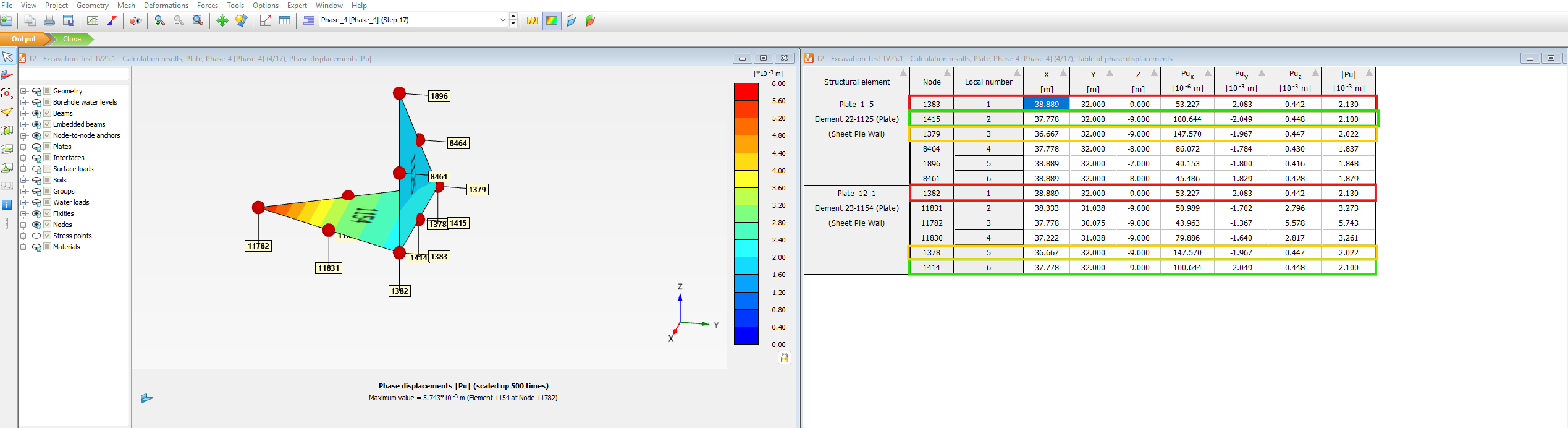Viewport: 1568px width, 428px height.
Task: Click the Structural element column header
Action: click(857, 82)
